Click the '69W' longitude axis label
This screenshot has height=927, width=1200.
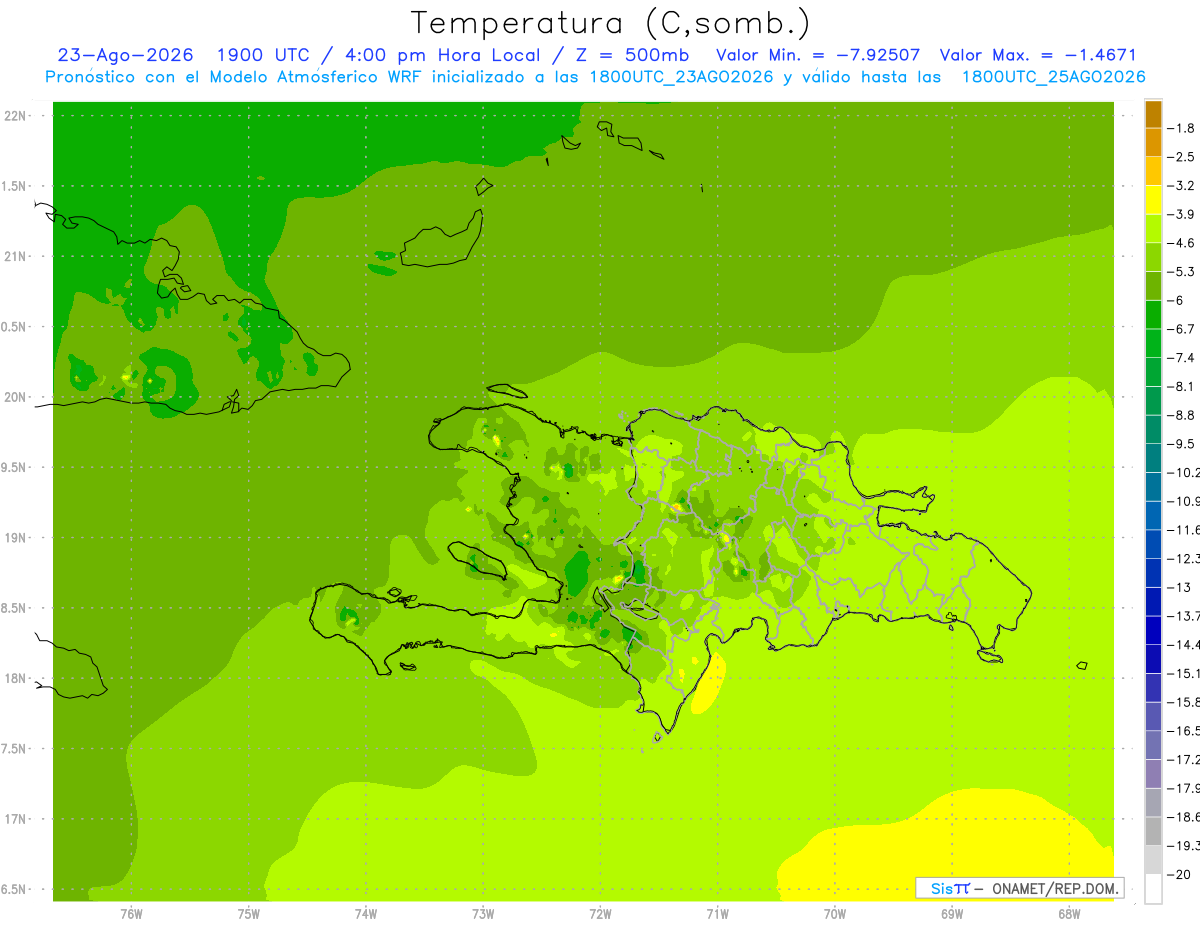(x=952, y=914)
